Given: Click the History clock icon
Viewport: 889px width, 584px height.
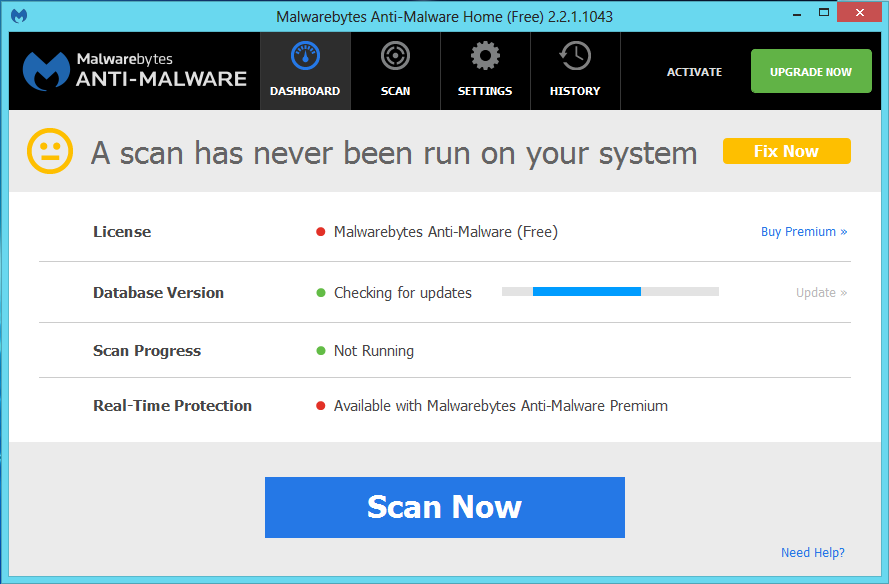Looking at the screenshot, I should tap(575, 56).
